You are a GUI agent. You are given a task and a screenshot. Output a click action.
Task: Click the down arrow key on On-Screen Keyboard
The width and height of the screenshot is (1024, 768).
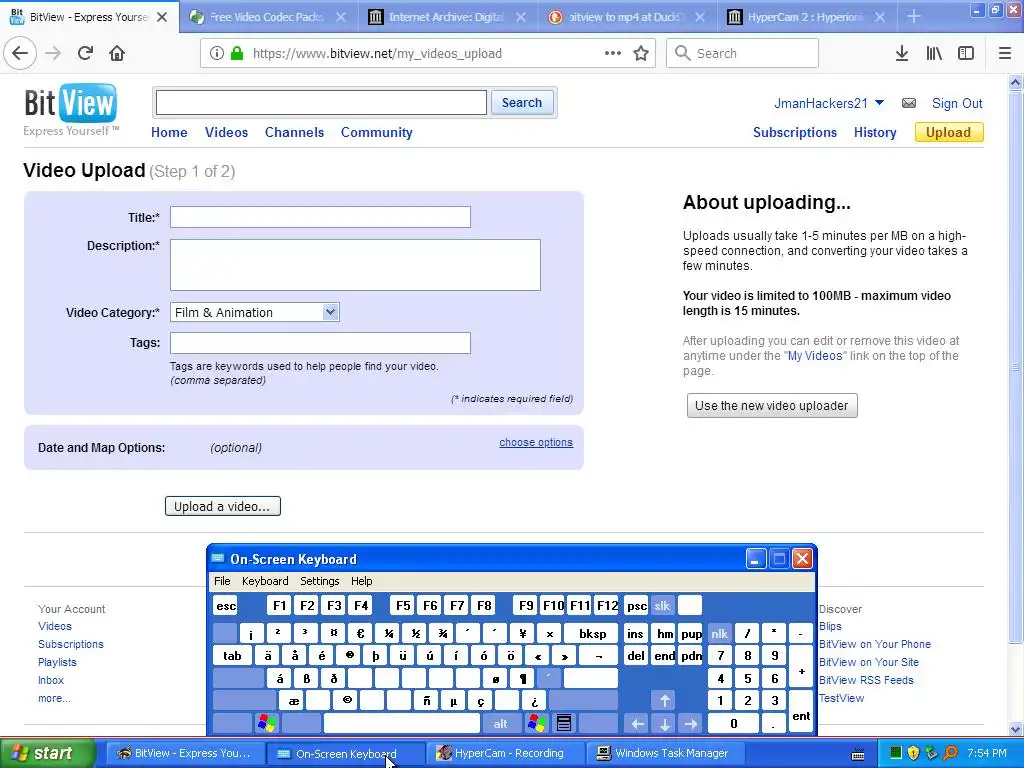click(664, 723)
